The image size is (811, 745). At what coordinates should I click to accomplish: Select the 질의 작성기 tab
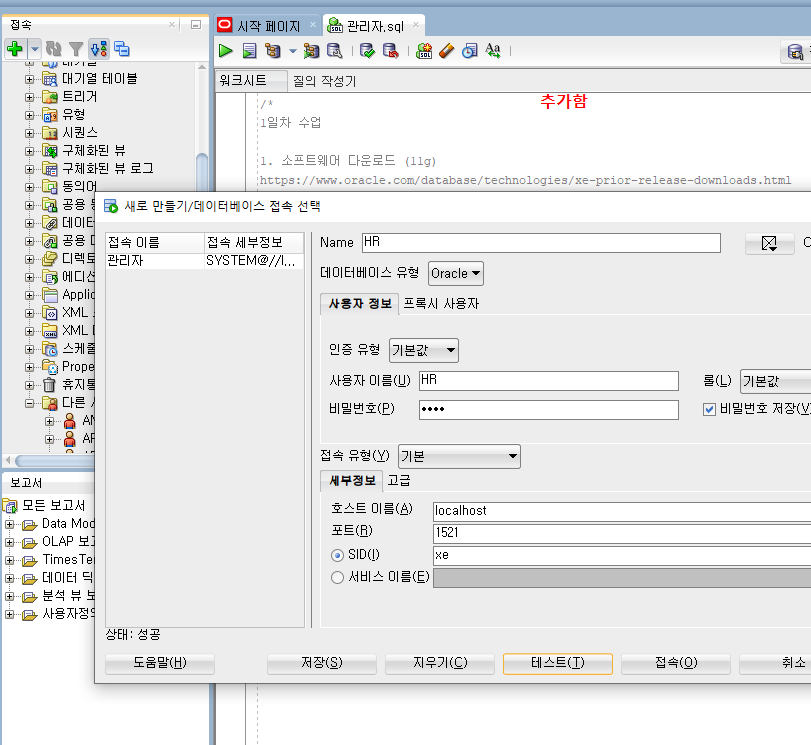[x=324, y=81]
